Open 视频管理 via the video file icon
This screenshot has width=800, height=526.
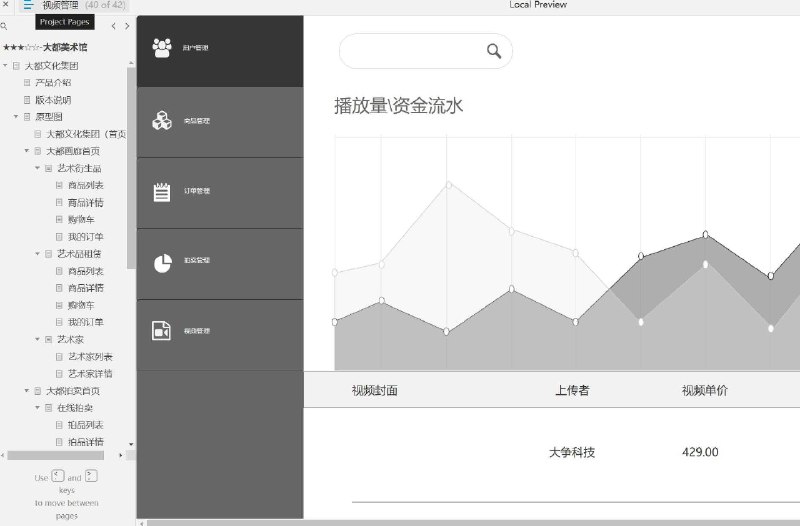point(161,331)
